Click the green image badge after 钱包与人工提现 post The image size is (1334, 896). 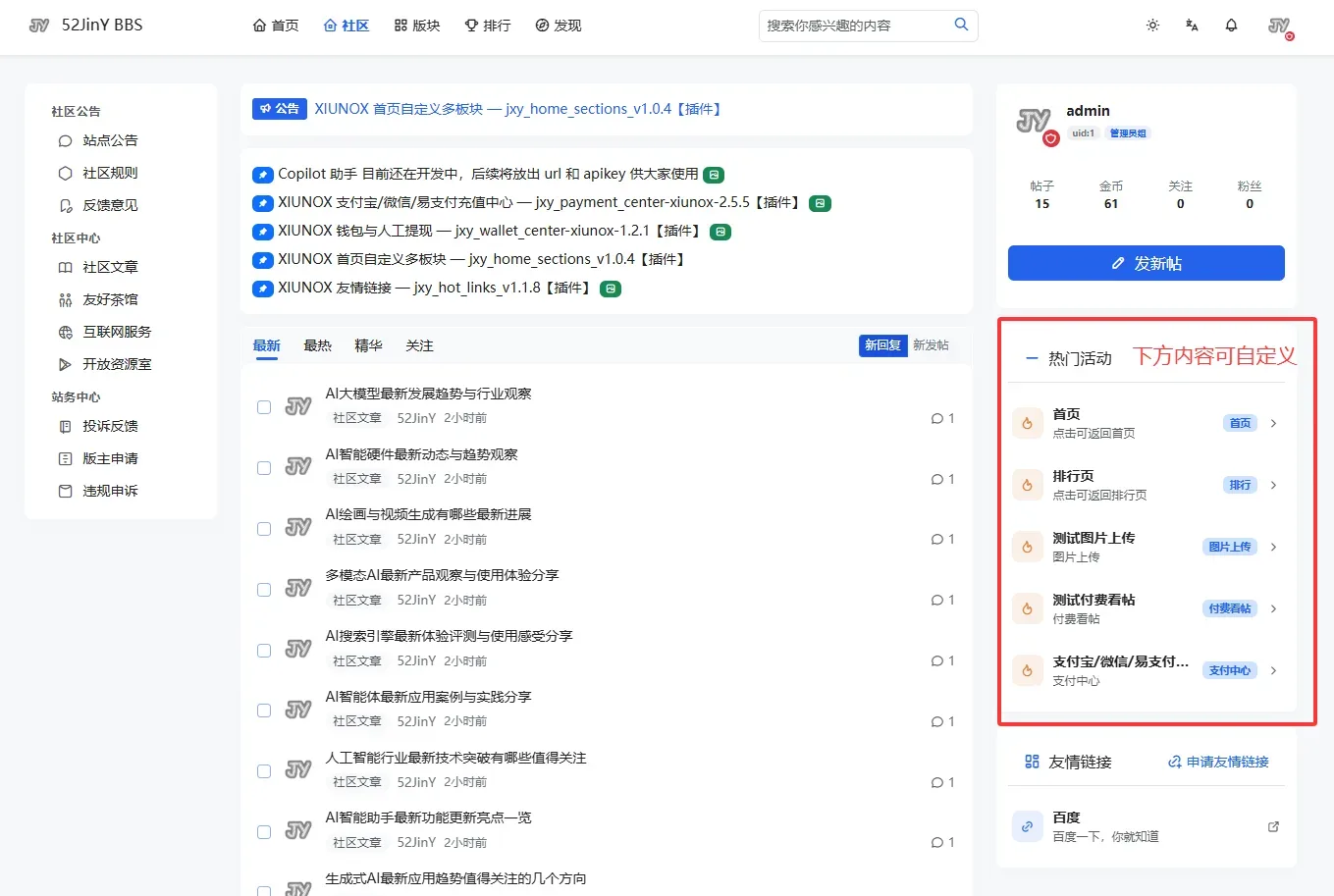720,232
